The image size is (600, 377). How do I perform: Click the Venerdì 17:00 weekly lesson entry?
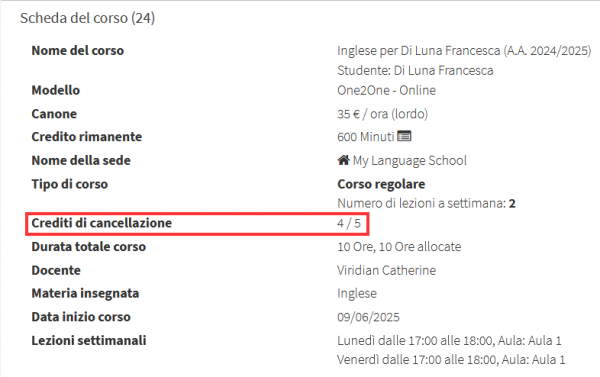click(x=451, y=360)
